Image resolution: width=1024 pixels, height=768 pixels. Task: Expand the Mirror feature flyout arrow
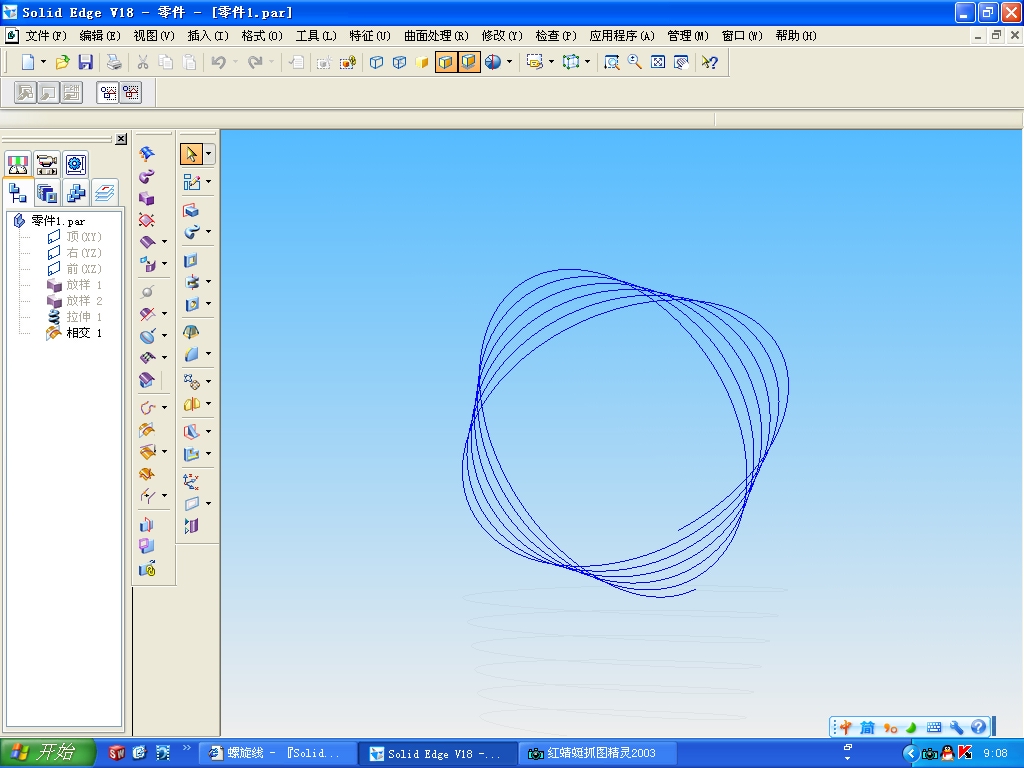coord(208,404)
